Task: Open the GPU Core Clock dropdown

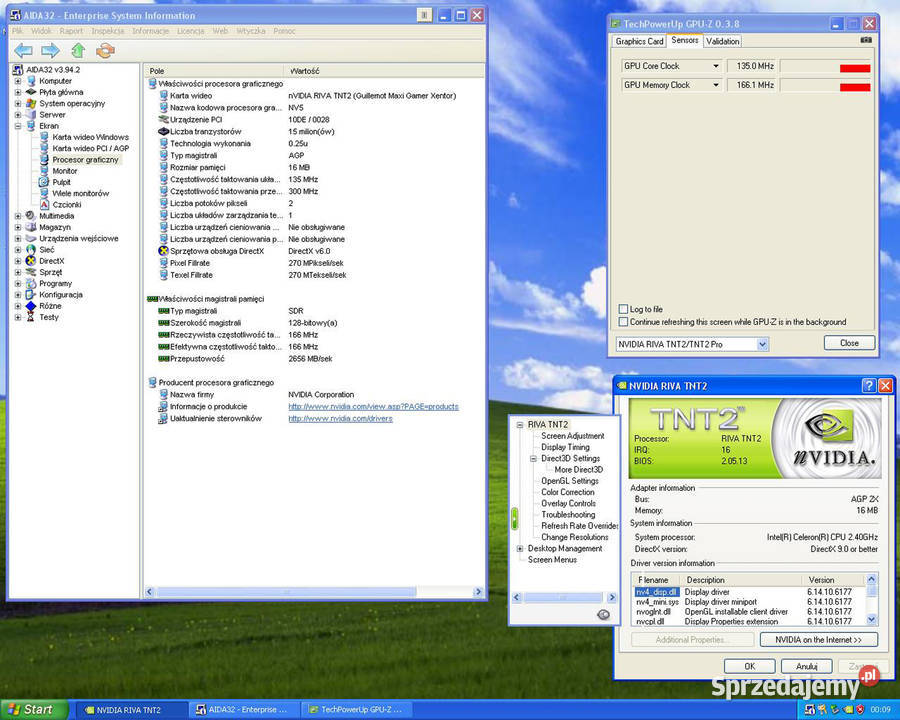Action: [716, 66]
